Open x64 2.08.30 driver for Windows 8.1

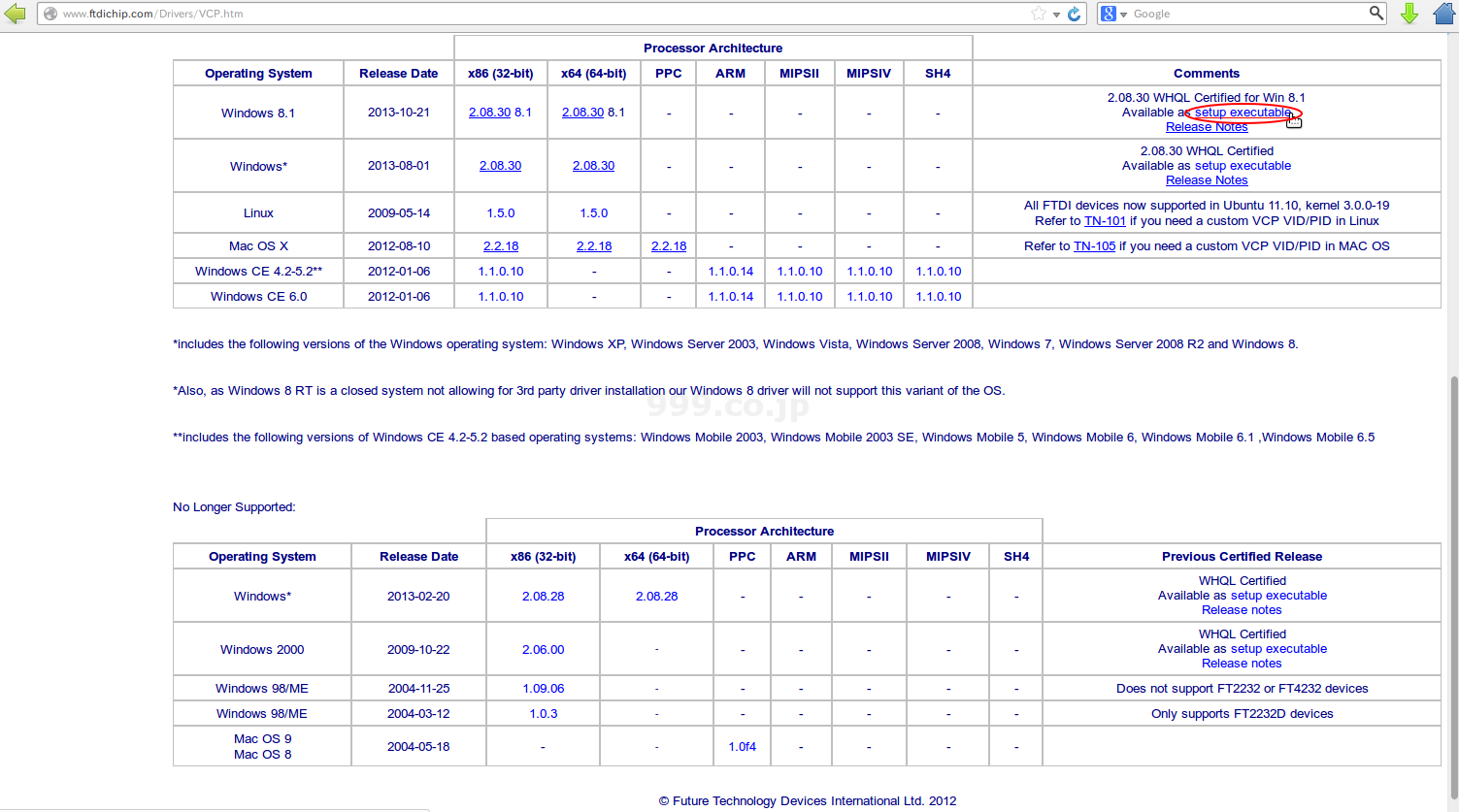coord(582,113)
